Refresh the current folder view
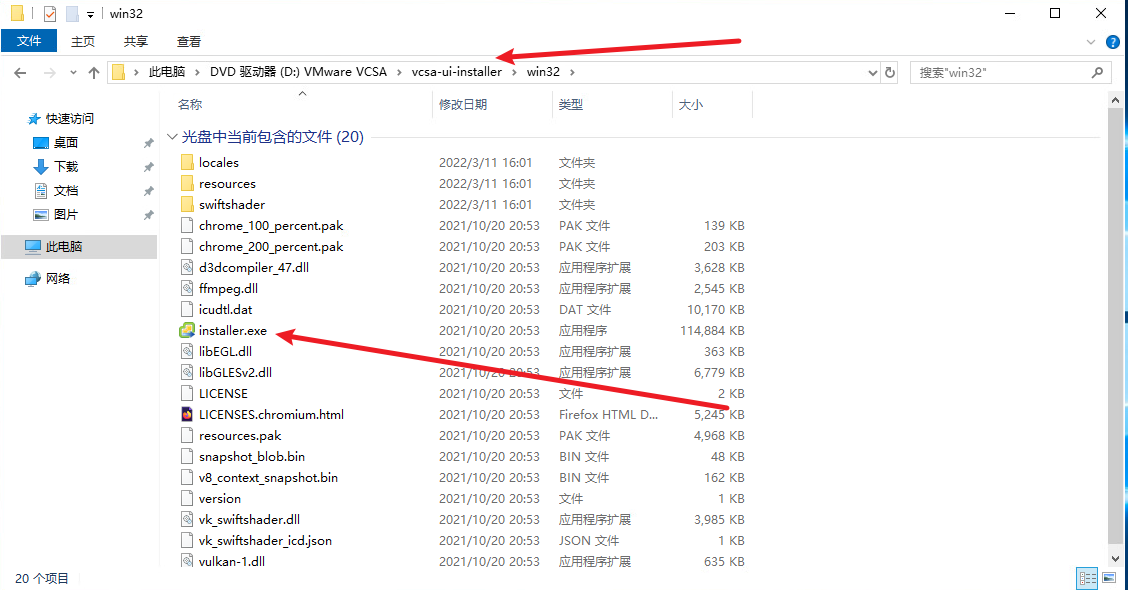The image size is (1128, 590). point(890,72)
